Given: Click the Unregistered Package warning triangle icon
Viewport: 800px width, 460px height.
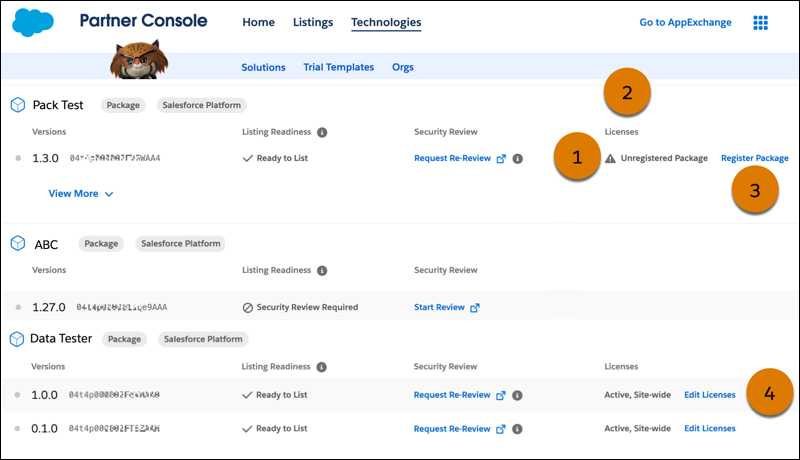Looking at the screenshot, I should (610, 159).
